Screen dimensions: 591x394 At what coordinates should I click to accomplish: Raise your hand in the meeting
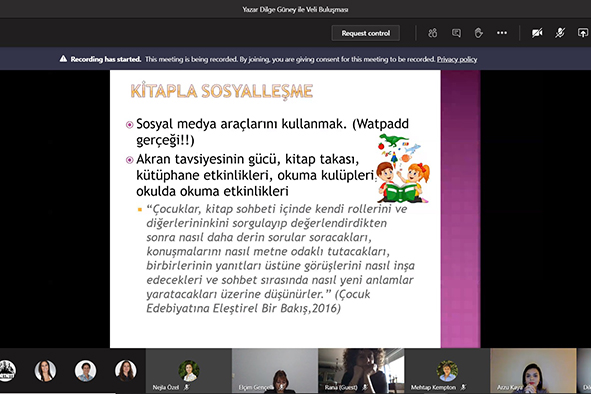click(x=479, y=33)
